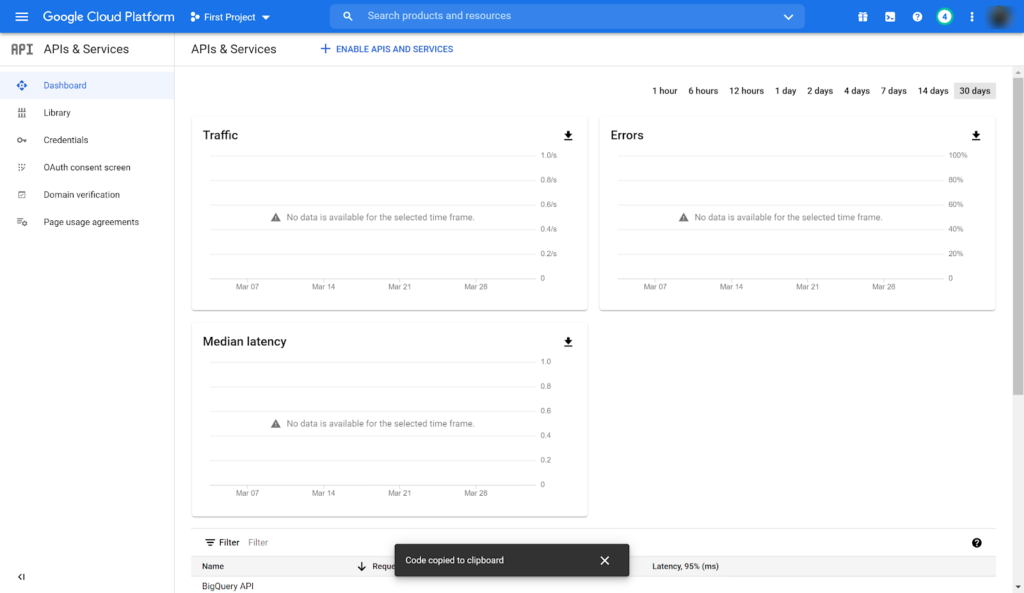The width and height of the screenshot is (1024, 593).
Task: Click the page vertical scrollbar thumb
Action: (1018, 235)
